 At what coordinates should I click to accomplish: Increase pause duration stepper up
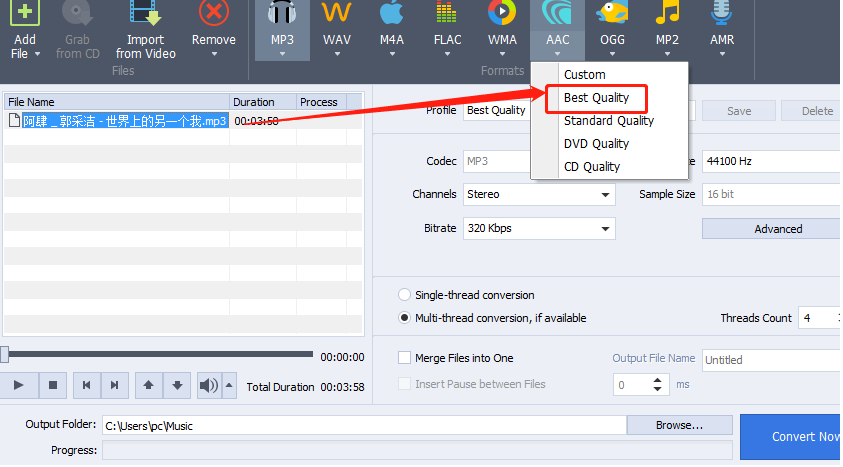[x=658, y=380]
